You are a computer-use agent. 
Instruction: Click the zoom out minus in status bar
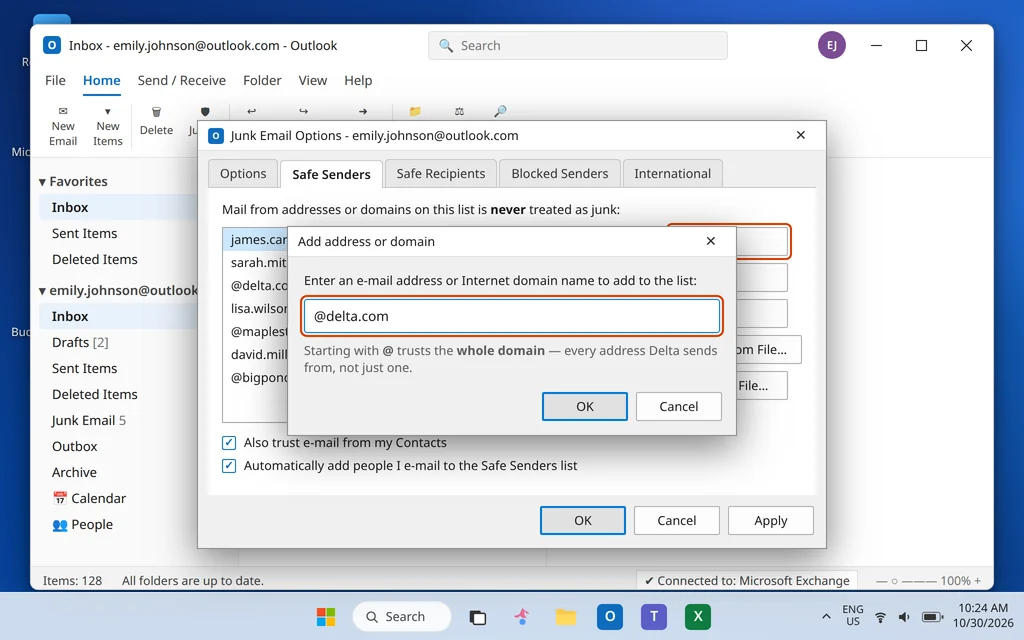click(x=882, y=581)
